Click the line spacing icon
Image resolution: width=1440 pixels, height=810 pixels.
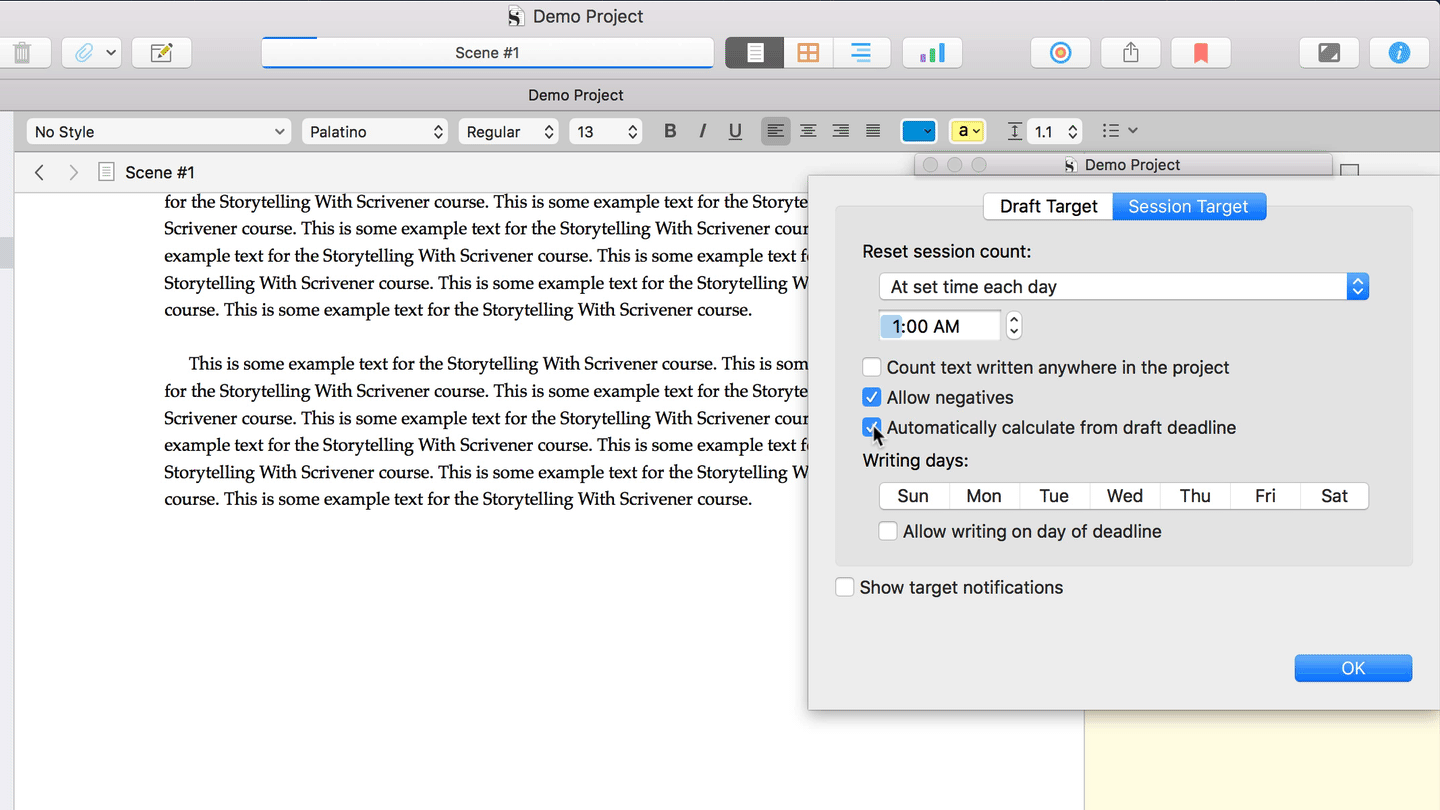(1014, 131)
